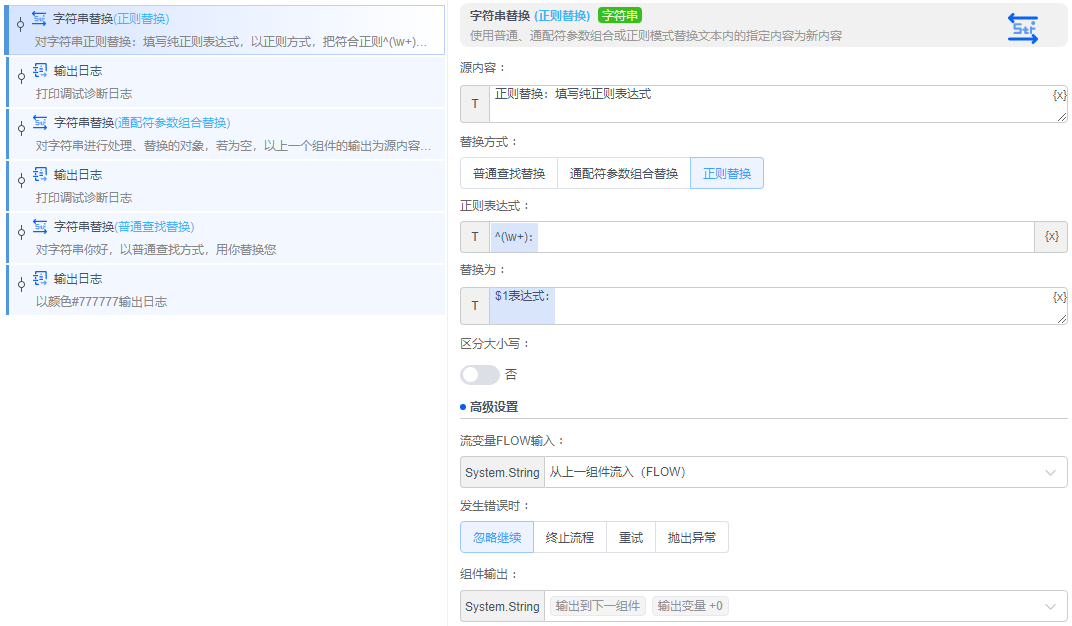This screenshot has width=1072, height=626.
Task: Click the 输出变量 +0 button
Action: (x=689, y=606)
